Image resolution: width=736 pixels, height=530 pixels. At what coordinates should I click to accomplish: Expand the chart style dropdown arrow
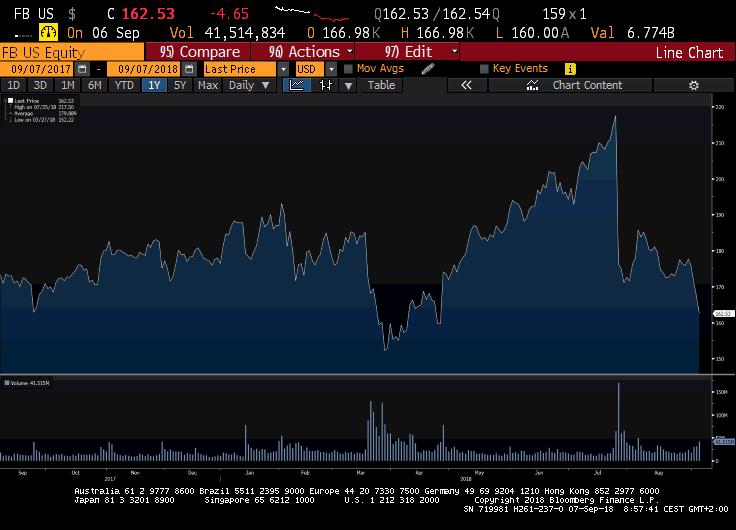(348, 85)
